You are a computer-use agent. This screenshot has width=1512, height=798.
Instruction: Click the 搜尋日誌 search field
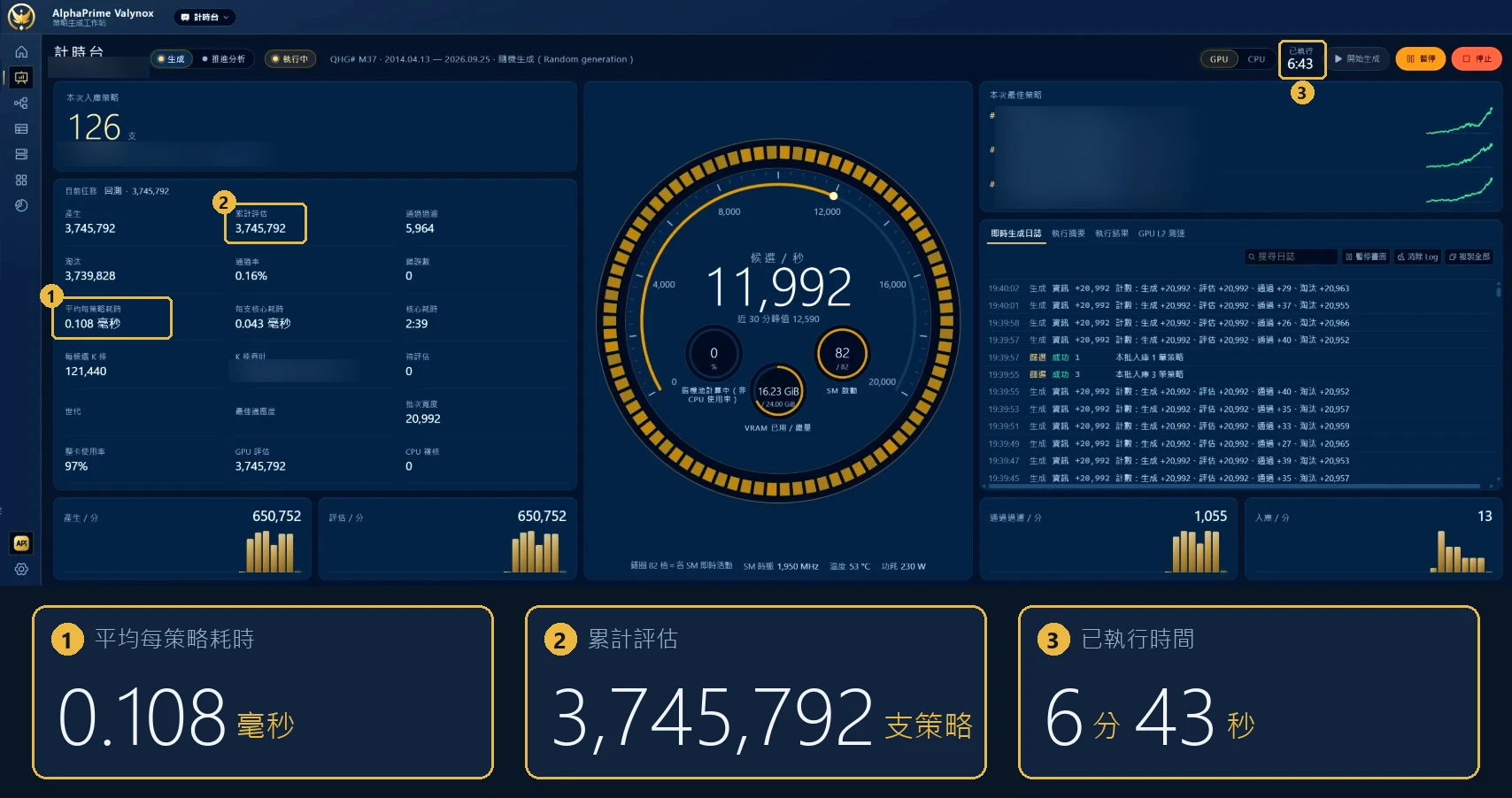click(1290, 257)
